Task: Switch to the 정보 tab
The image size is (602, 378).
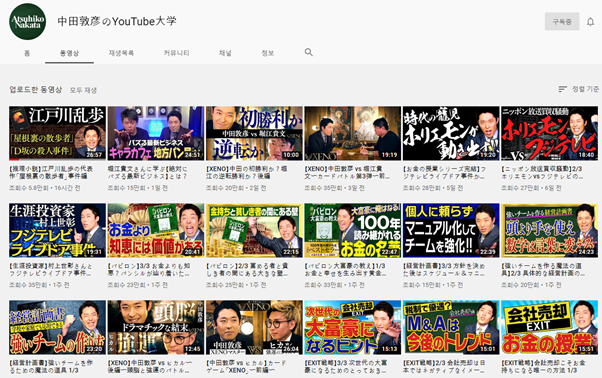Action: tap(268, 53)
